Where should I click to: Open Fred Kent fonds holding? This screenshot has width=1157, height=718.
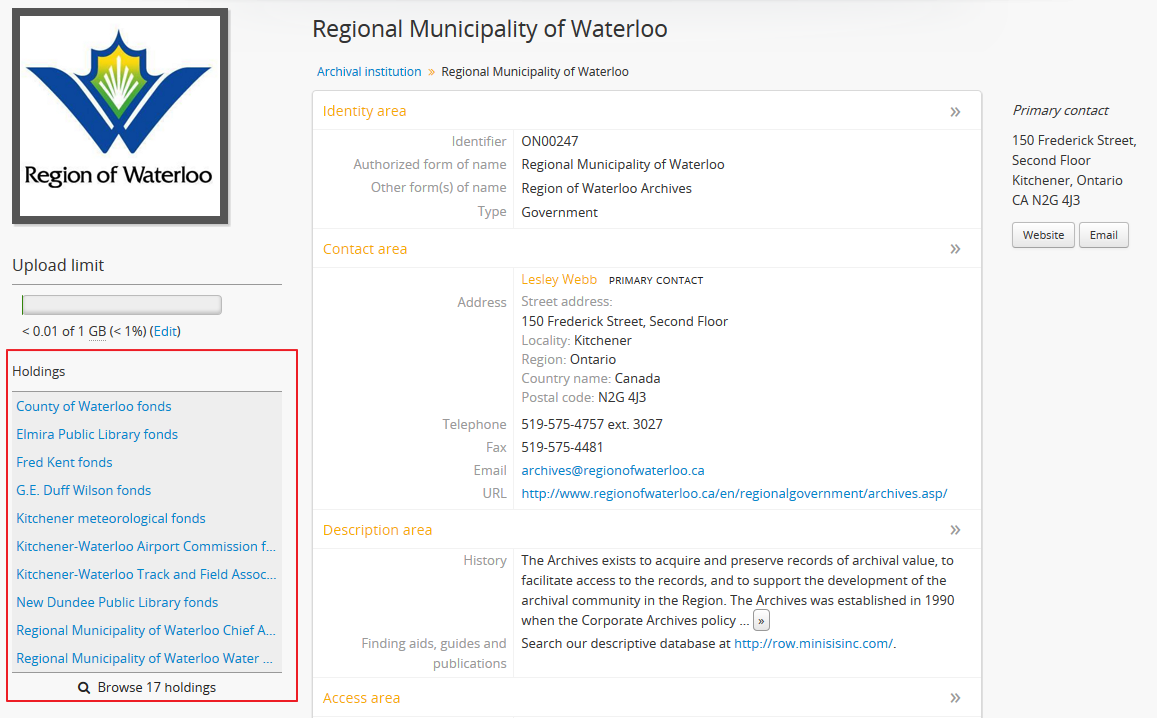[64, 463]
